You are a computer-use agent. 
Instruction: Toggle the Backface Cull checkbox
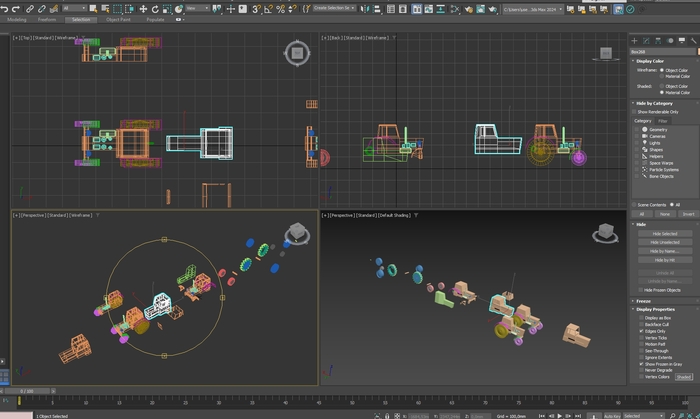coord(641,324)
